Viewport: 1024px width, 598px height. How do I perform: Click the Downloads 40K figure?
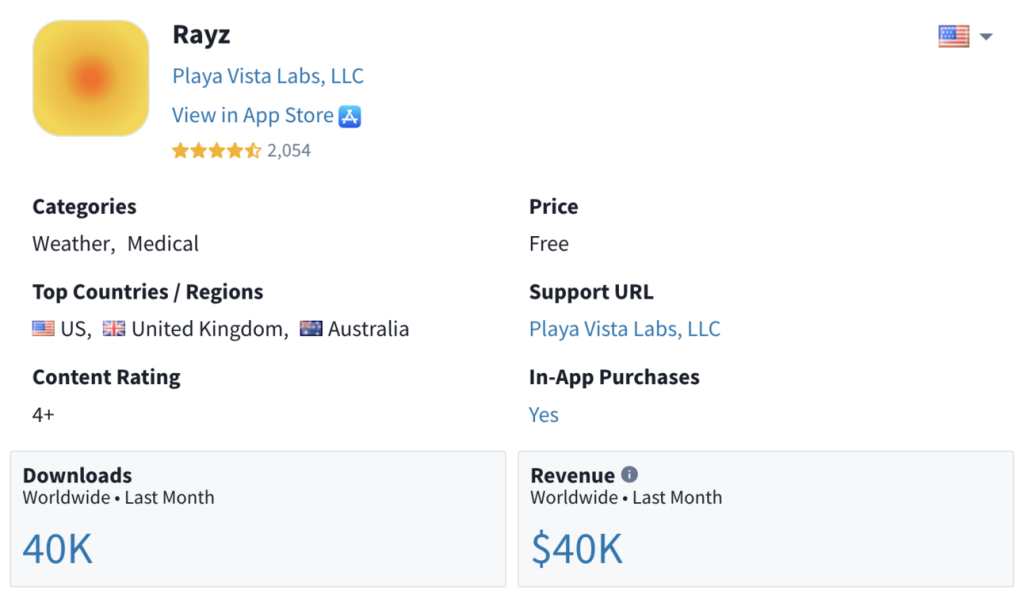[x=58, y=549]
